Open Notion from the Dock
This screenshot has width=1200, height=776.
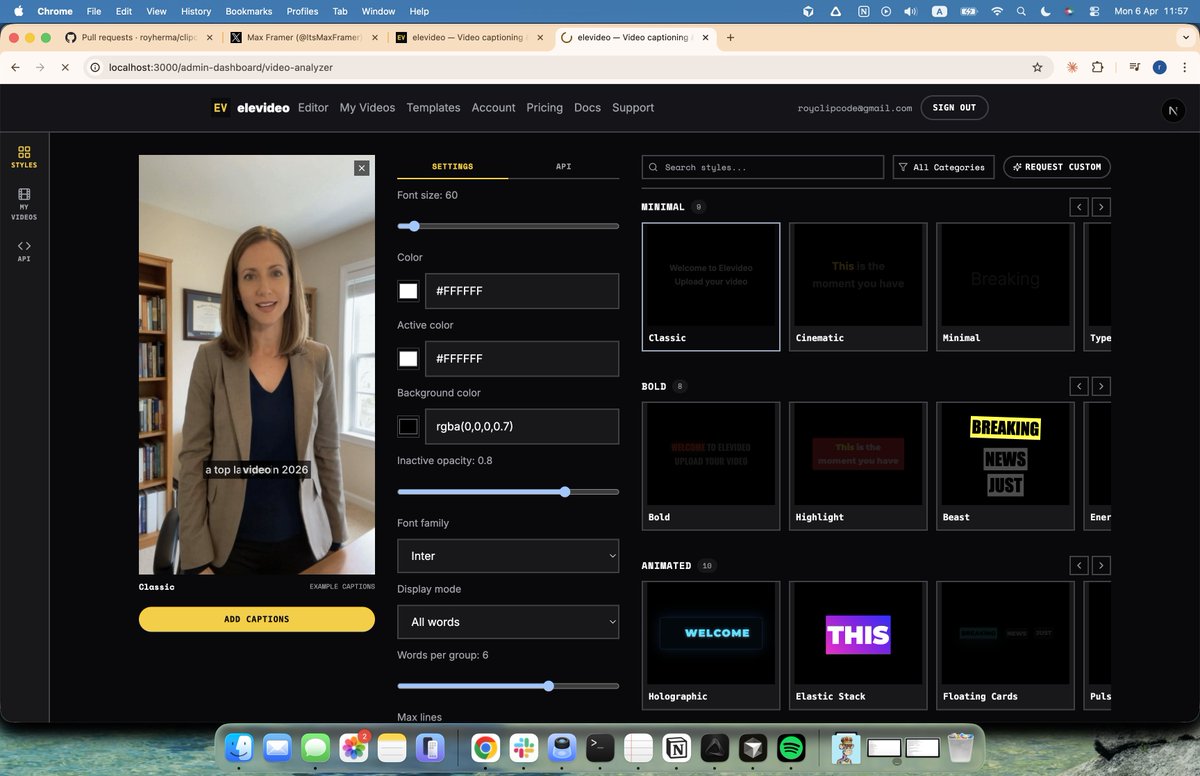click(x=677, y=747)
